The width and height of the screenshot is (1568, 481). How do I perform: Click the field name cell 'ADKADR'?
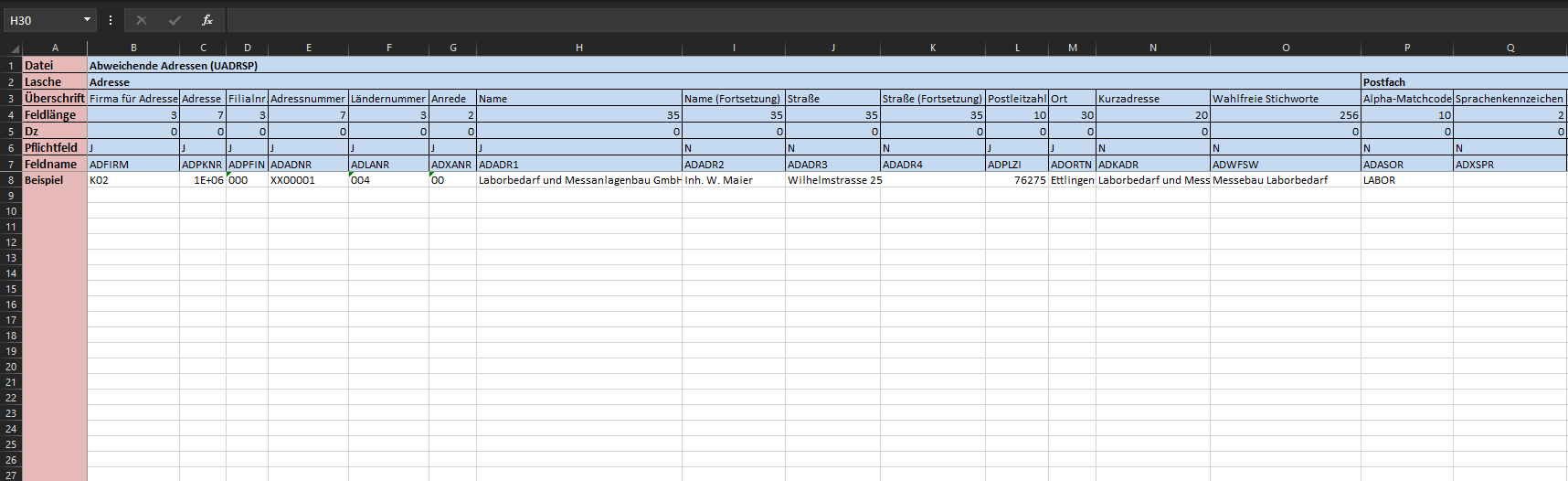[x=1153, y=165]
